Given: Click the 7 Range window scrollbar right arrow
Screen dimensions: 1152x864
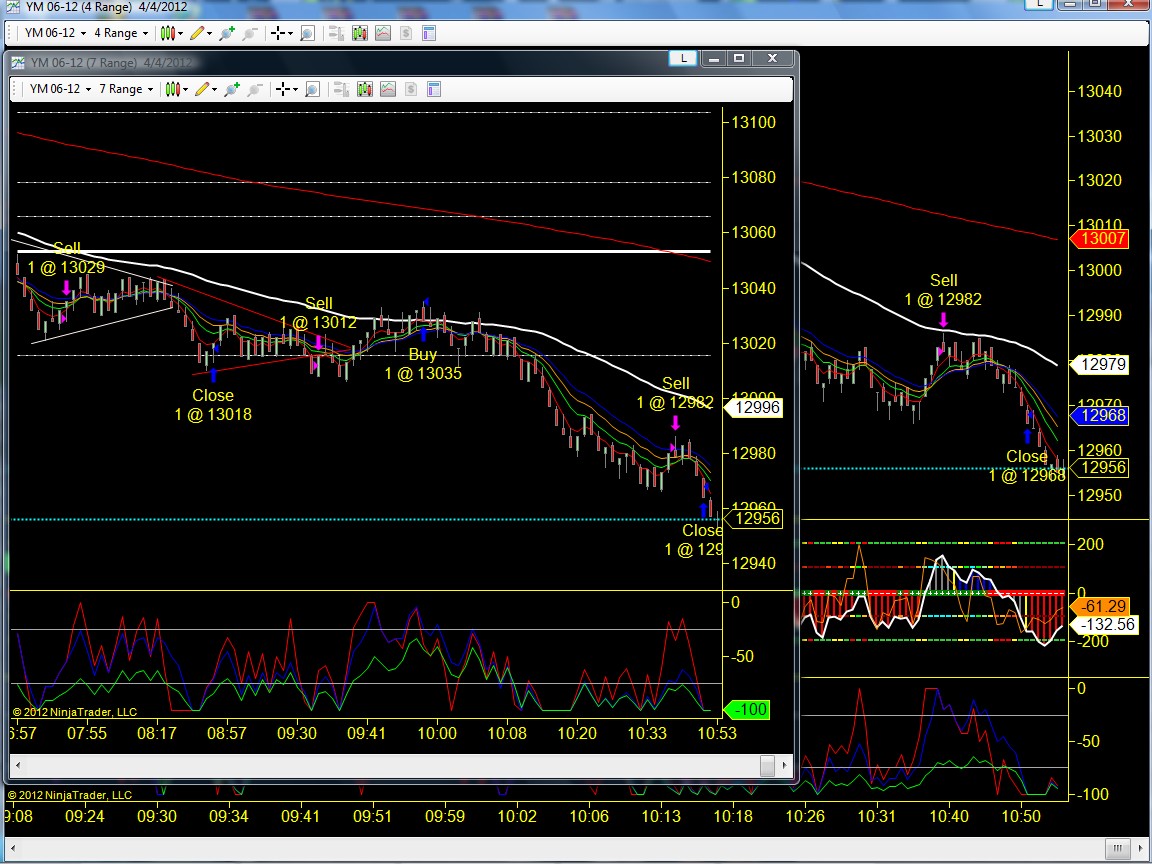Looking at the screenshot, I should [785, 766].
